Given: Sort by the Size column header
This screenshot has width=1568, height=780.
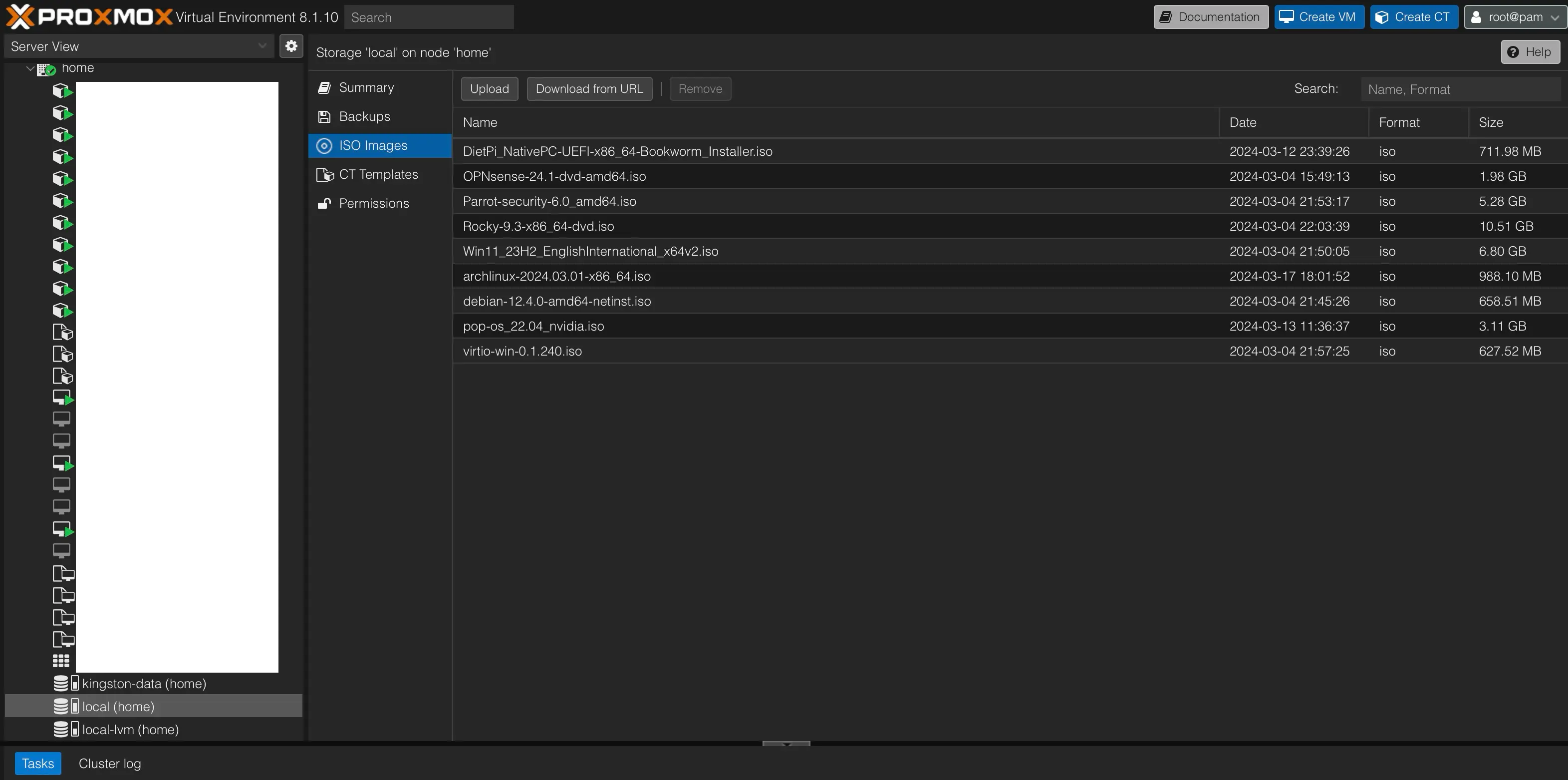Looking at the screenshot, I should pyautogui.click(x=1518, y=122).
